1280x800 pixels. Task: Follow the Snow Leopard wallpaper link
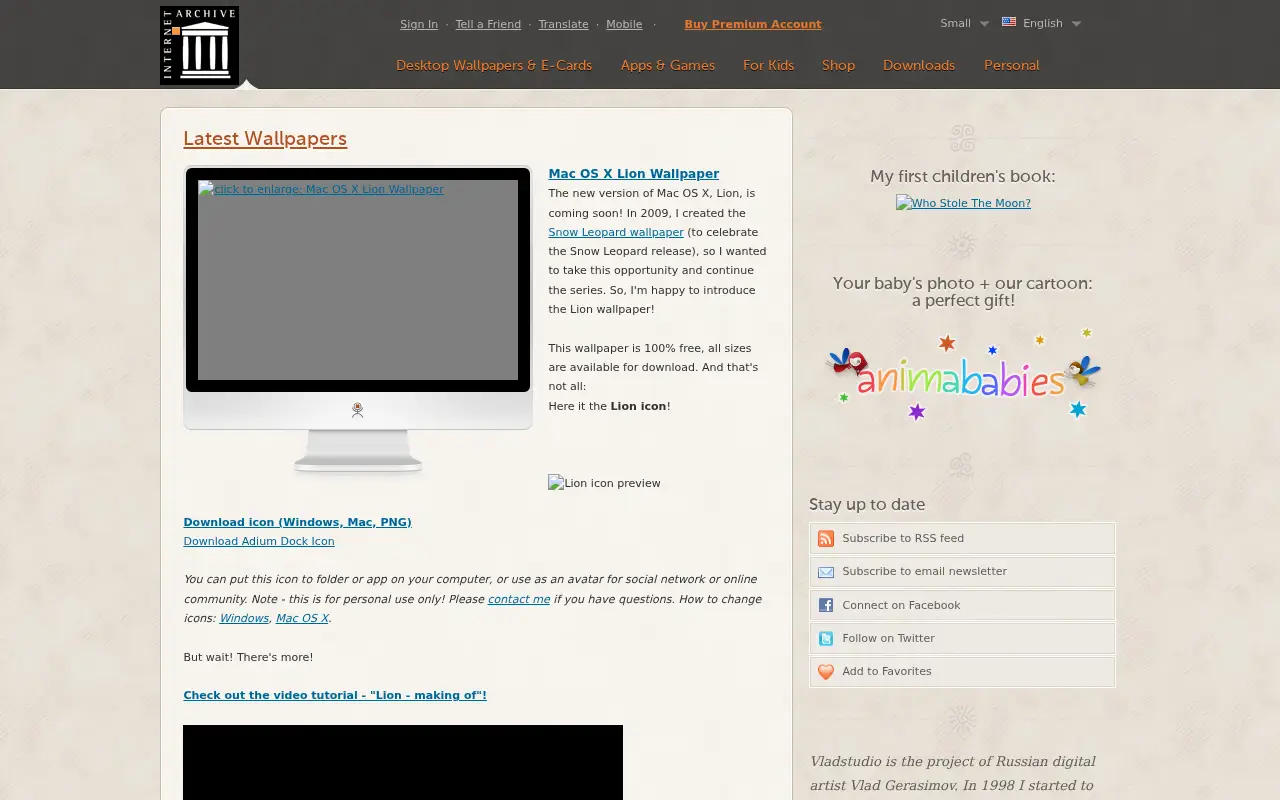[x=616, y=232]
